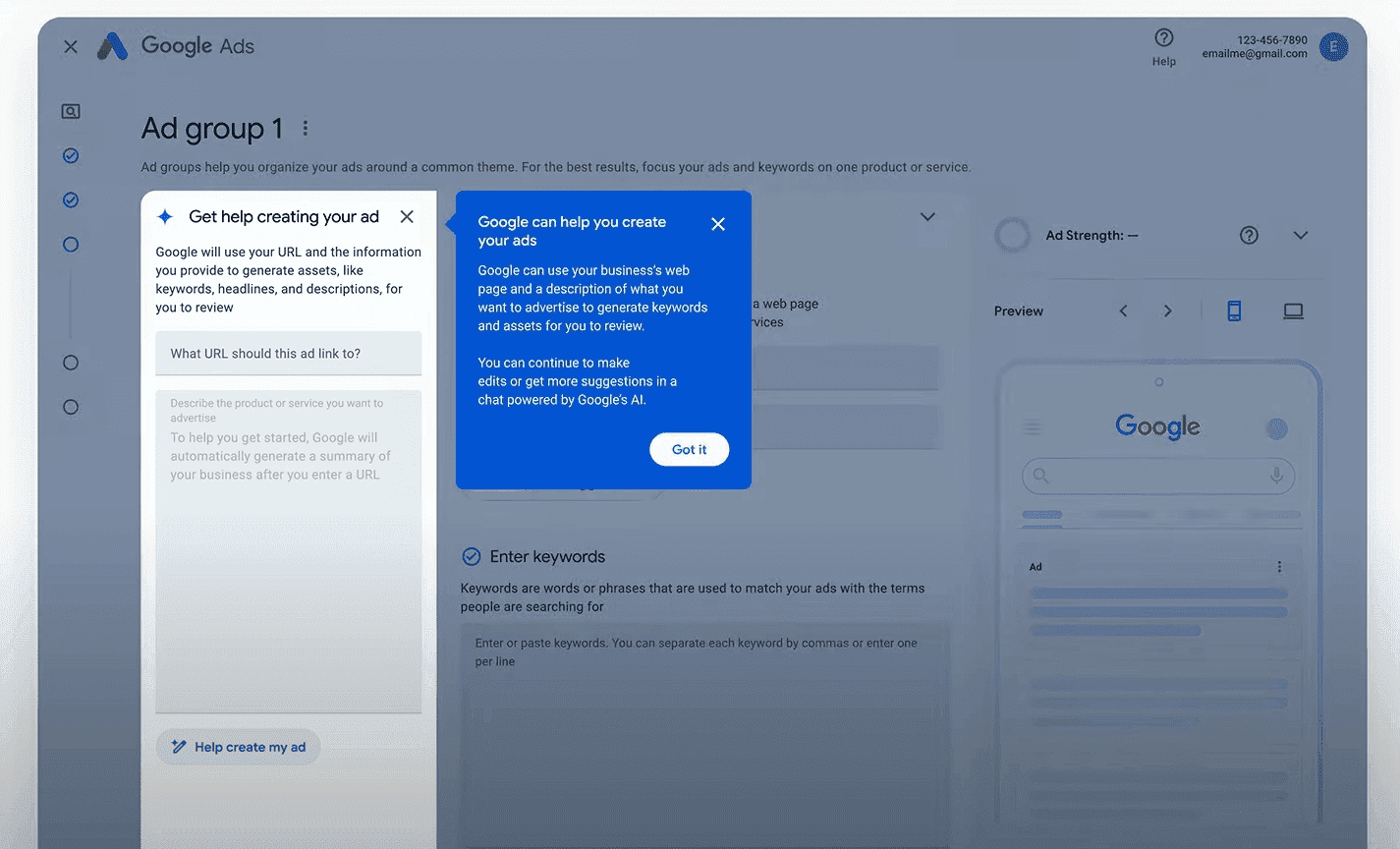
Task: Click the product description text area
Action: tap(289, 551)
